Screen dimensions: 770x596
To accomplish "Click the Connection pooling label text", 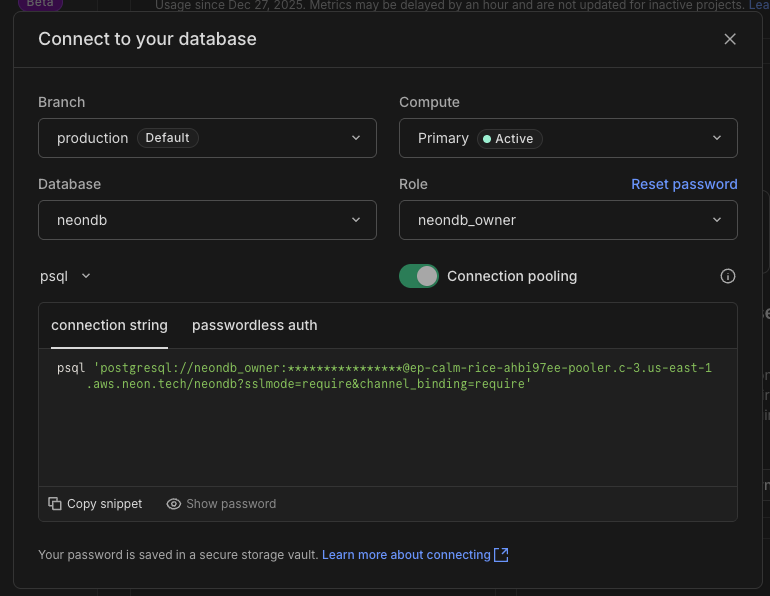I will pyautogui.click(x=512, y=276).
